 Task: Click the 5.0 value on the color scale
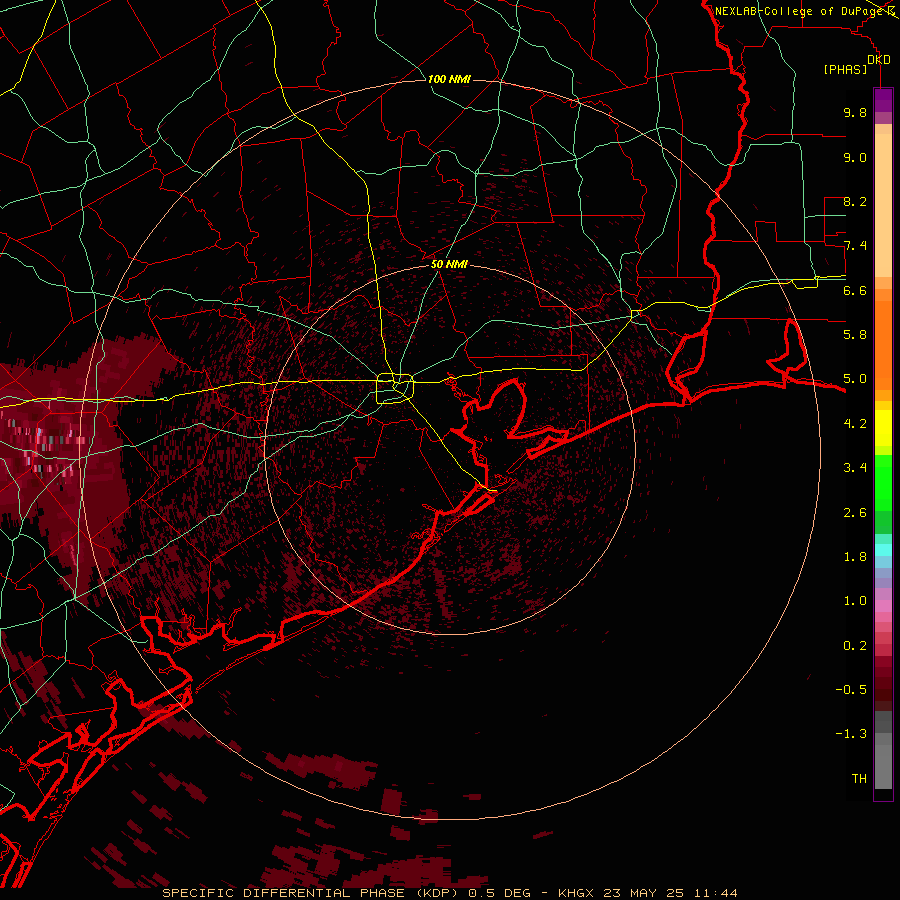click(x=855, y=379)
